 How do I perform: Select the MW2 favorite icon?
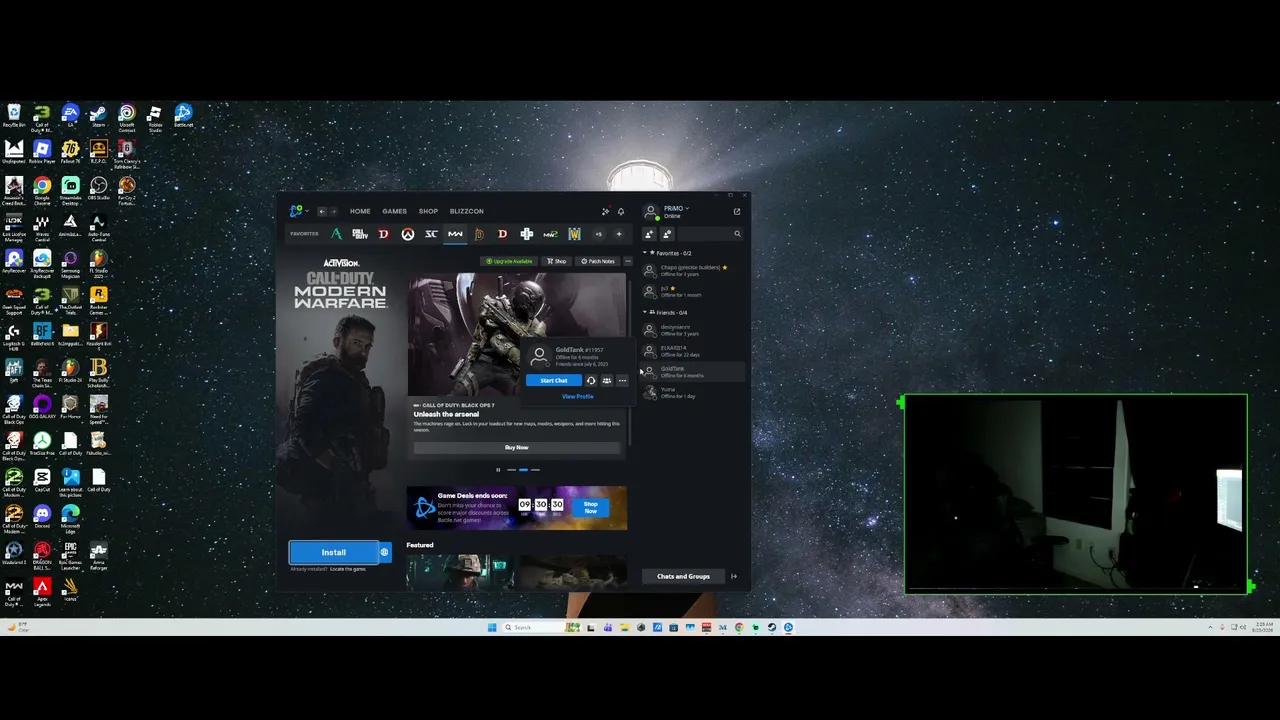[x=550, y=234]
